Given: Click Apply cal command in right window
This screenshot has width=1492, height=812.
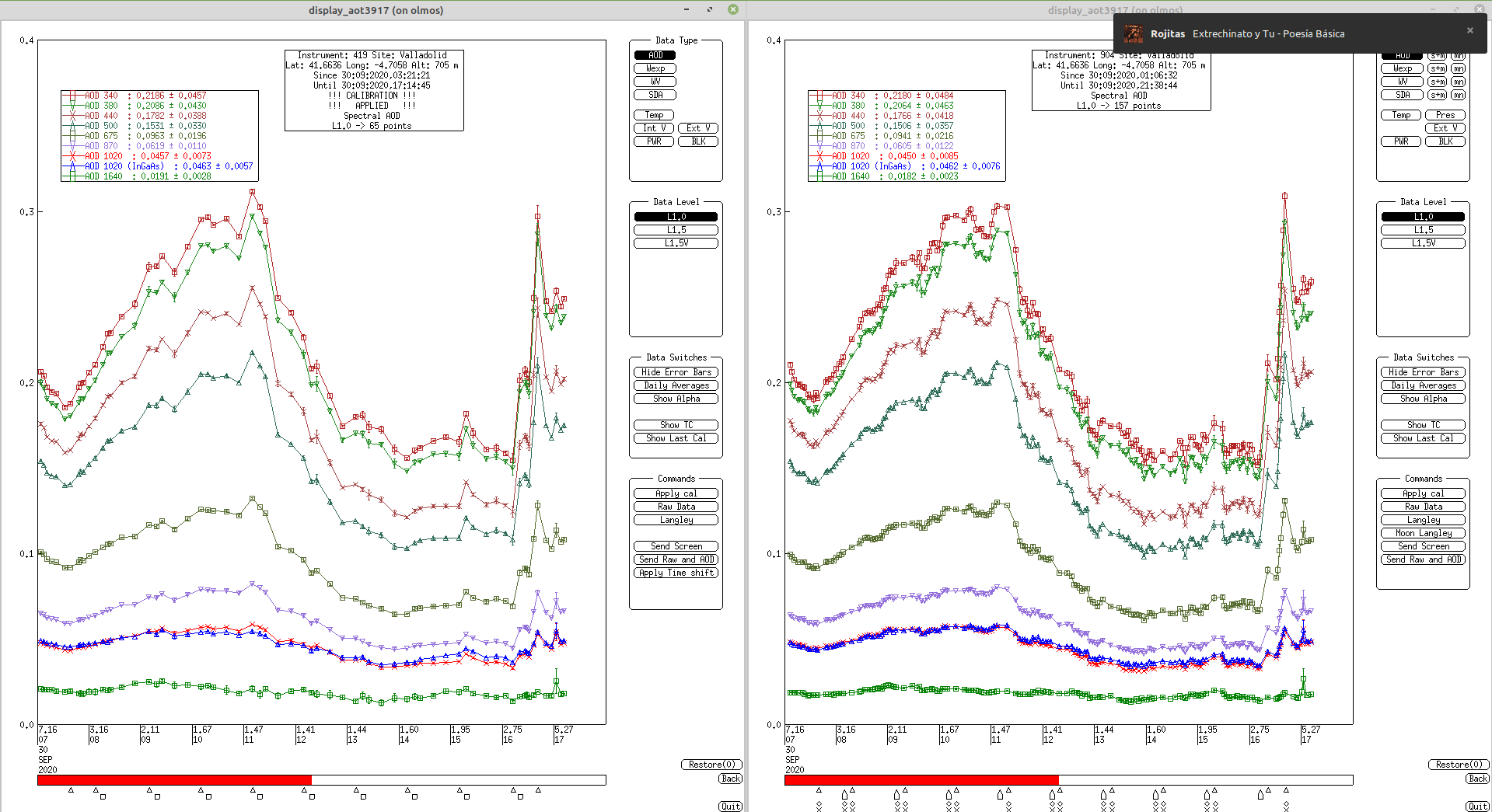Looking at the screenshot, I should [1424, 493].
